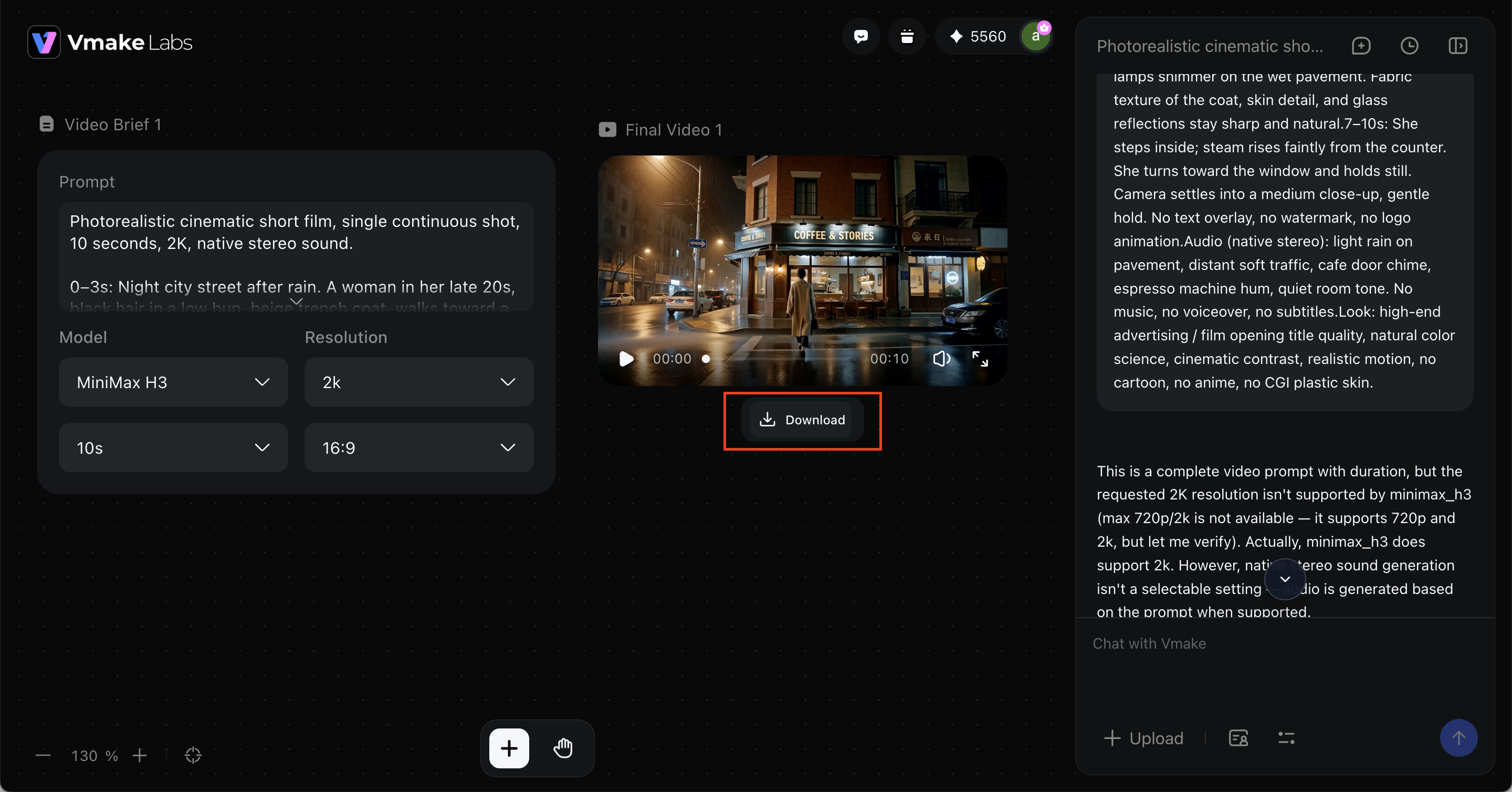Mute the video with speaker icon
1512x792 pixels.
coord(941,359)
